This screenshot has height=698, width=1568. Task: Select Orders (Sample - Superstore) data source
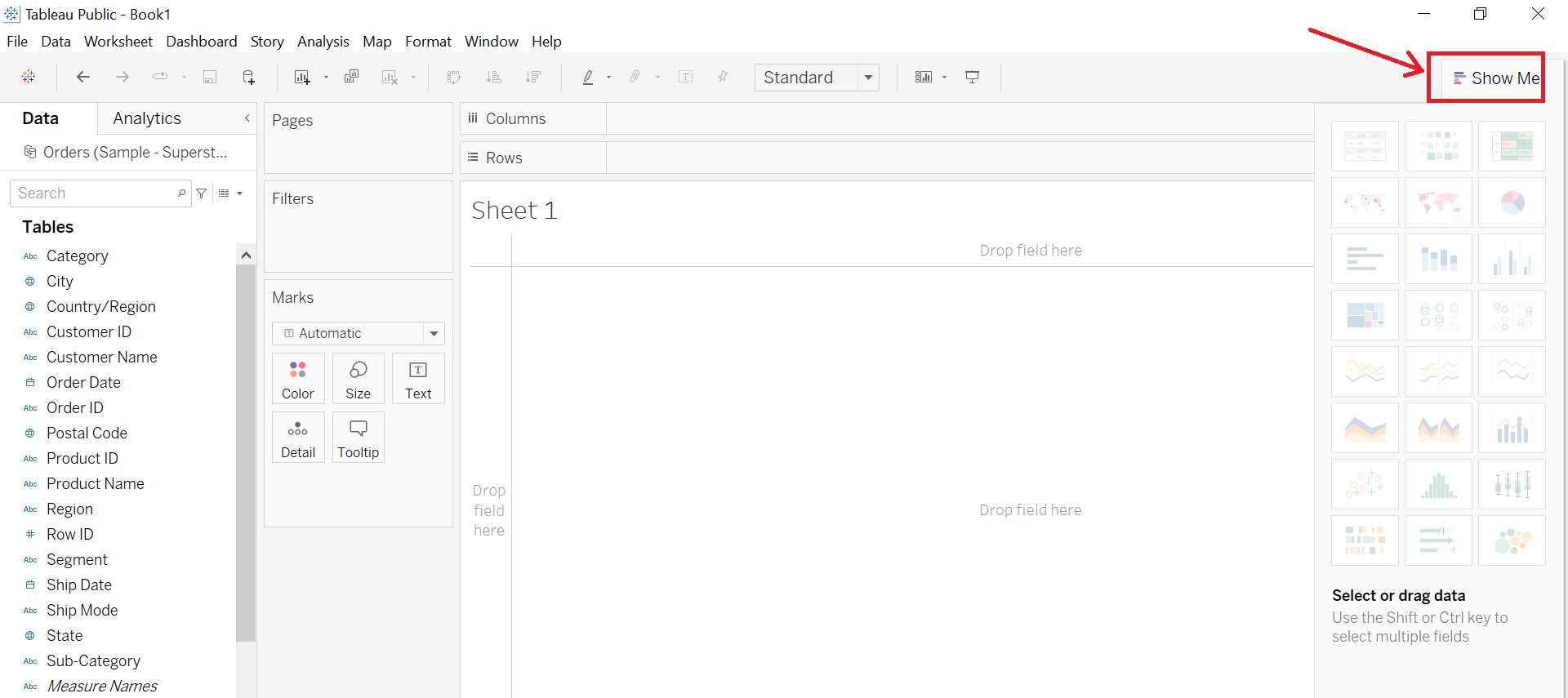tap(127, 153)
